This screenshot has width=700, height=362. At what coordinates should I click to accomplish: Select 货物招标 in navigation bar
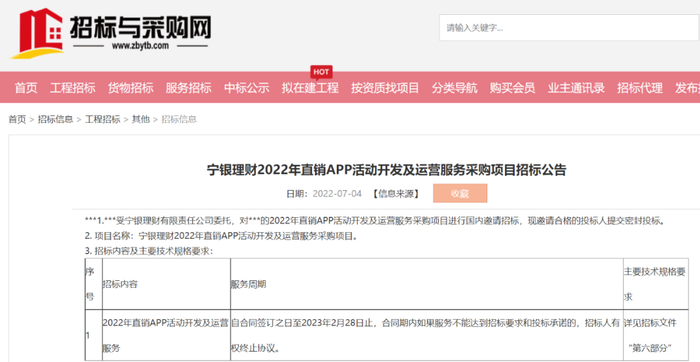click(x=130, y=88)
